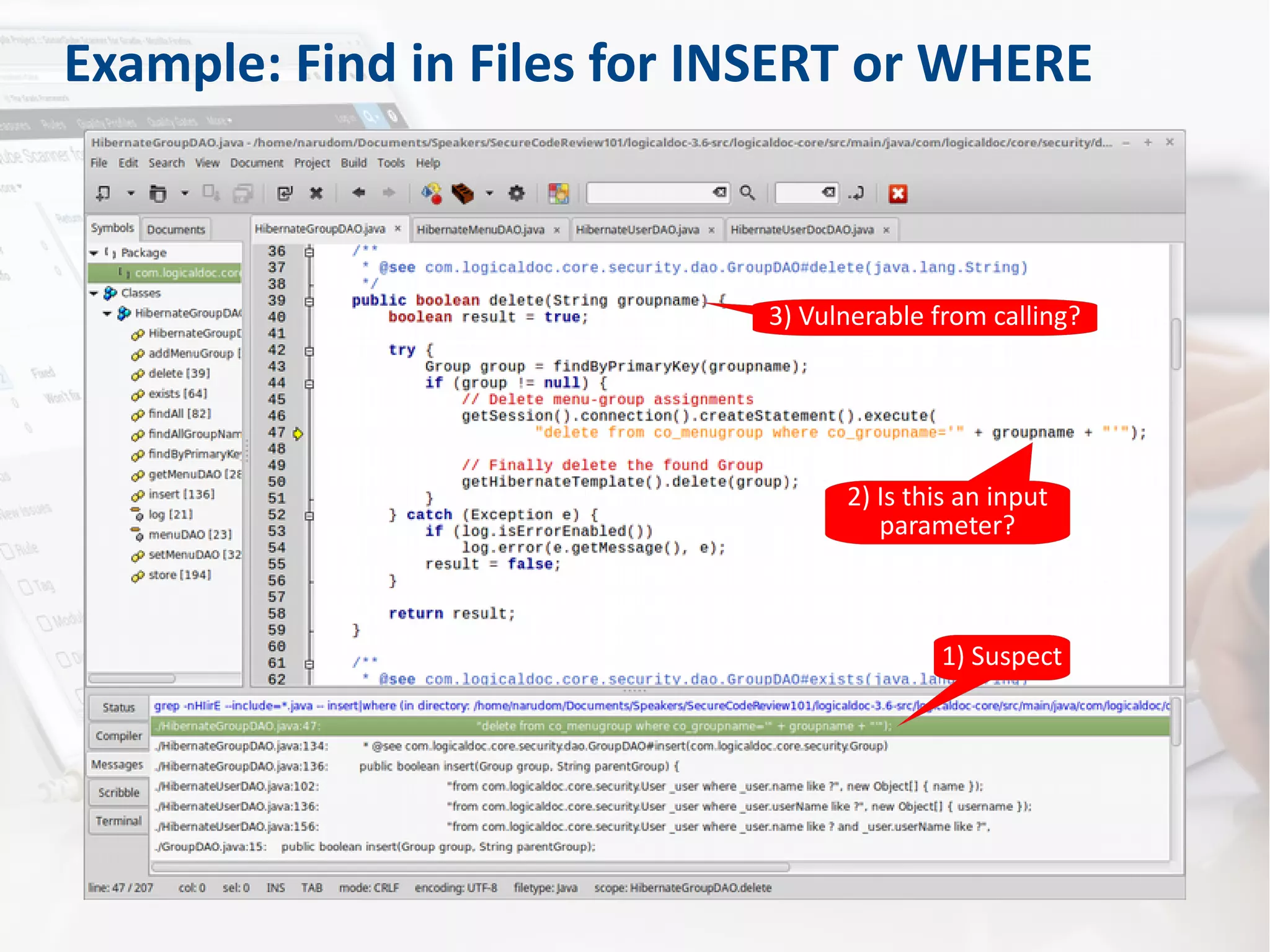1270x952 pixels.
Task: Click the build brick icon
Action: coord(463,194)
